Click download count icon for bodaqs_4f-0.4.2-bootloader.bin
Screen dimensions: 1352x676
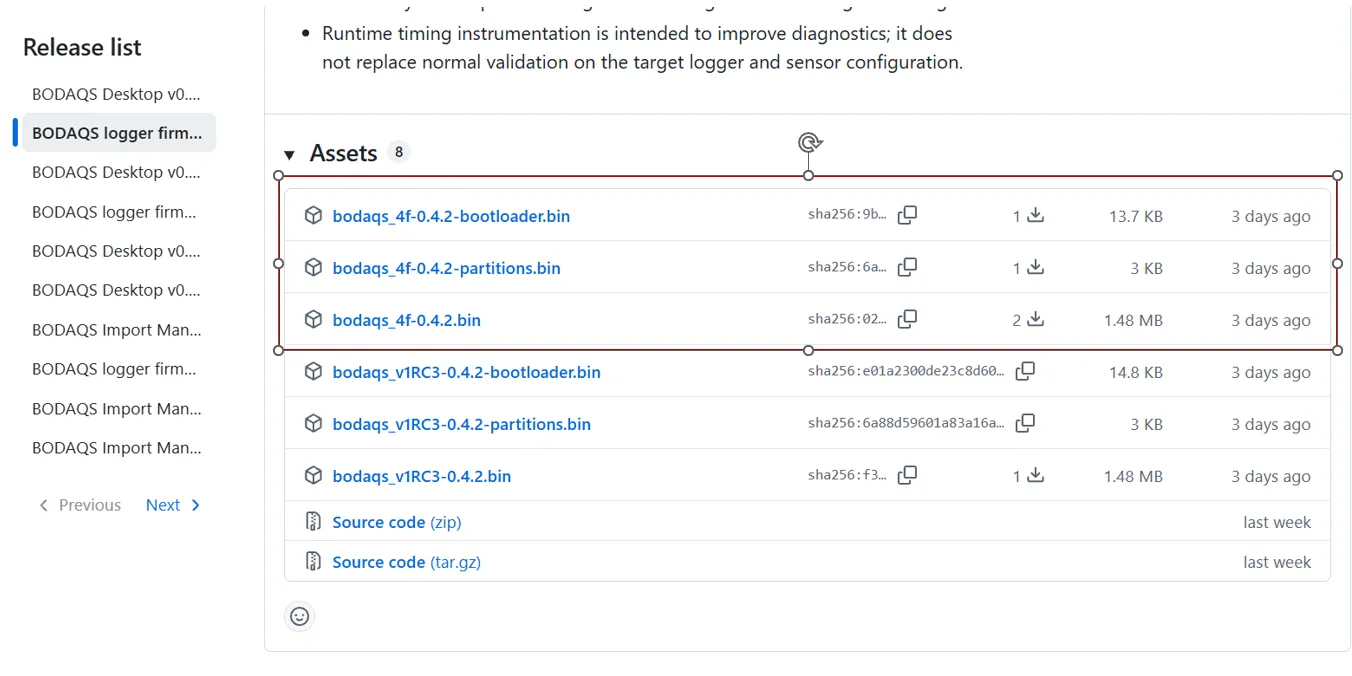pos(1036,215)
